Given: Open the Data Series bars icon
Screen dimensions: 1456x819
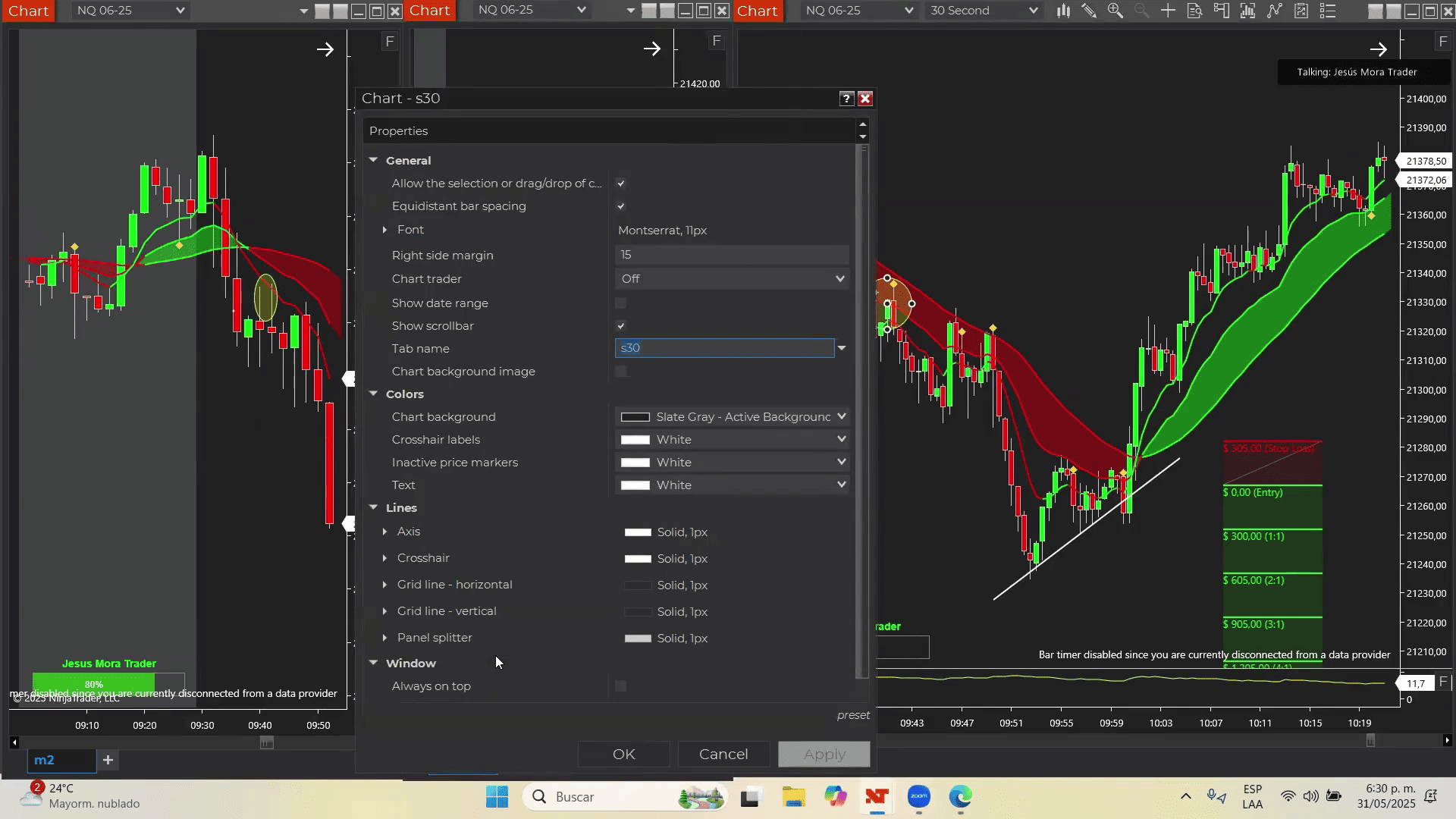Looking at the screenshot, I should click(x=1247, y=11).
